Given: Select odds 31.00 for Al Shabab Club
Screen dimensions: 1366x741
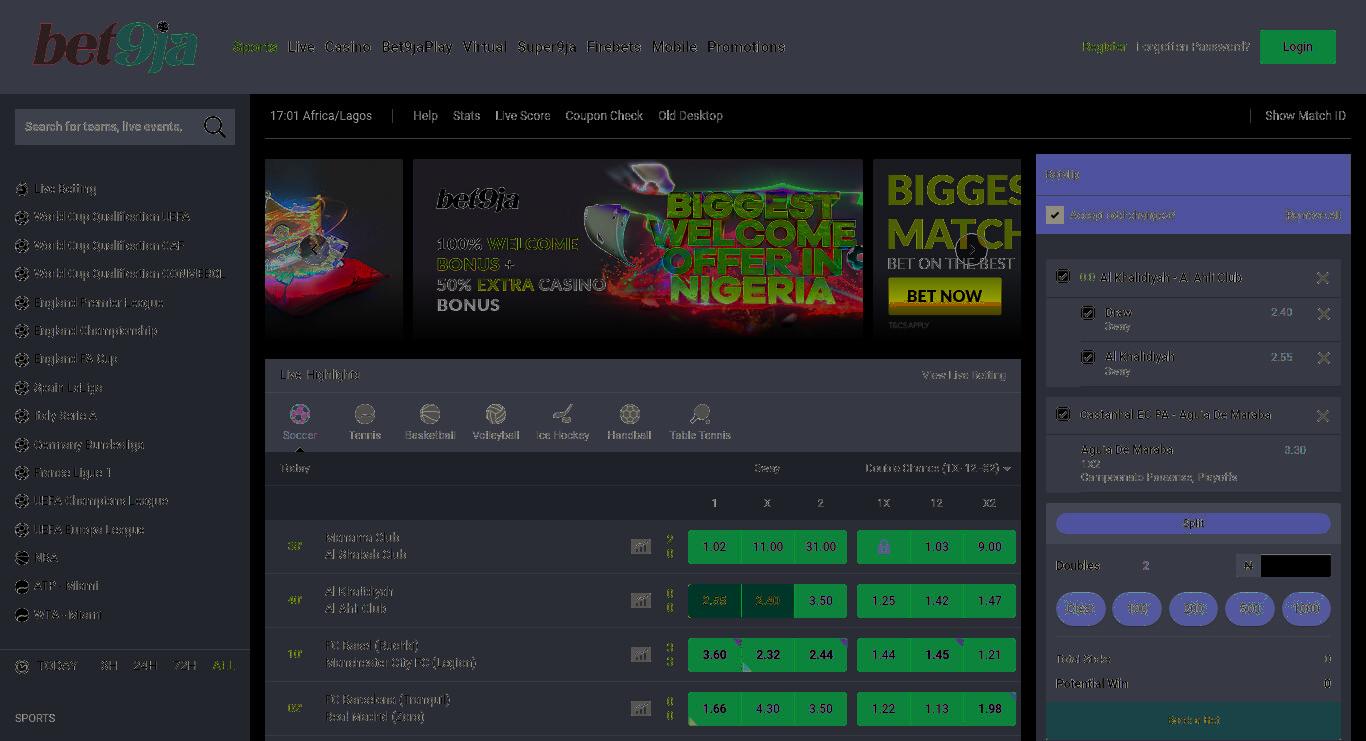Looking at the screenshot, I should pos(820,547).
